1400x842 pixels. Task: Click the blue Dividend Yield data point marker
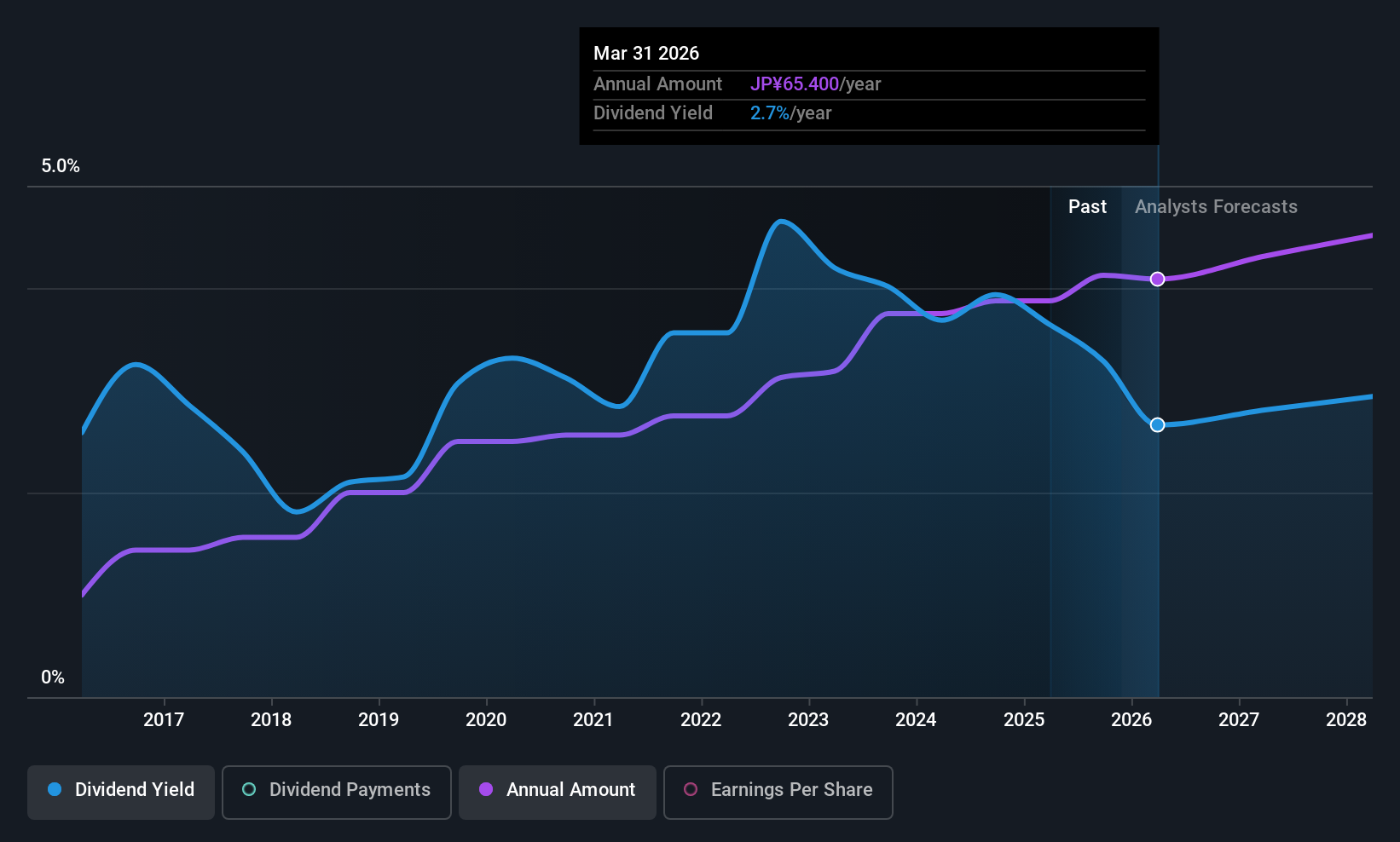click(1157, 424)
